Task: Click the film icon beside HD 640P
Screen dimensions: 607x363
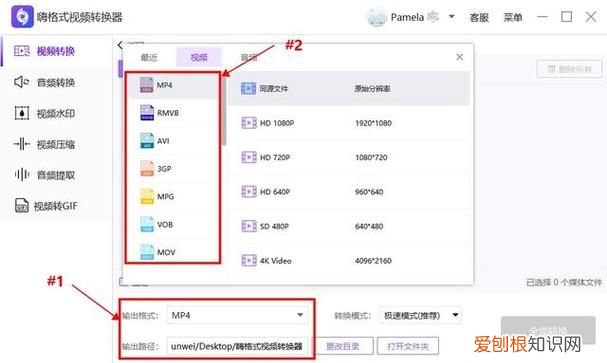Action: coord(249,192)
